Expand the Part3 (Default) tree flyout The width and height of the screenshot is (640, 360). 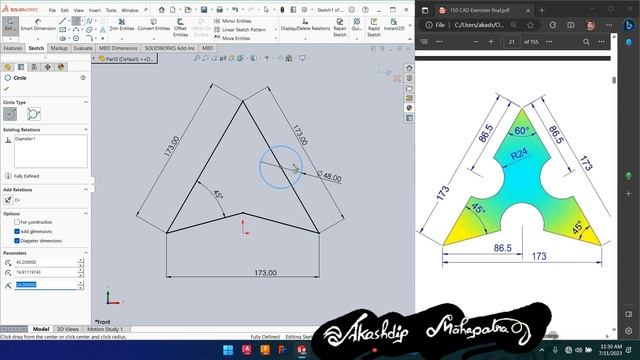click(94, 59)
